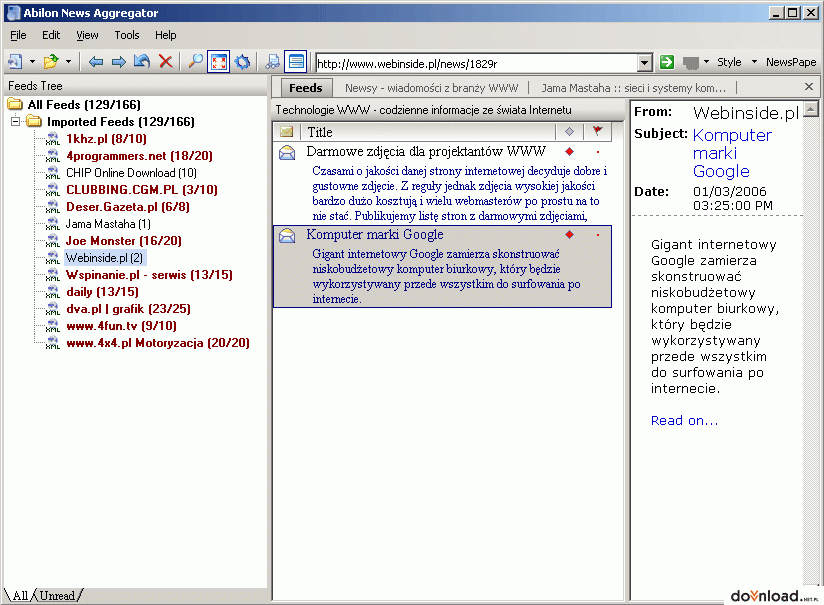The image size is (824, 605).
Task: Click the open folder toolbar icon
Action: pos(51,62)
